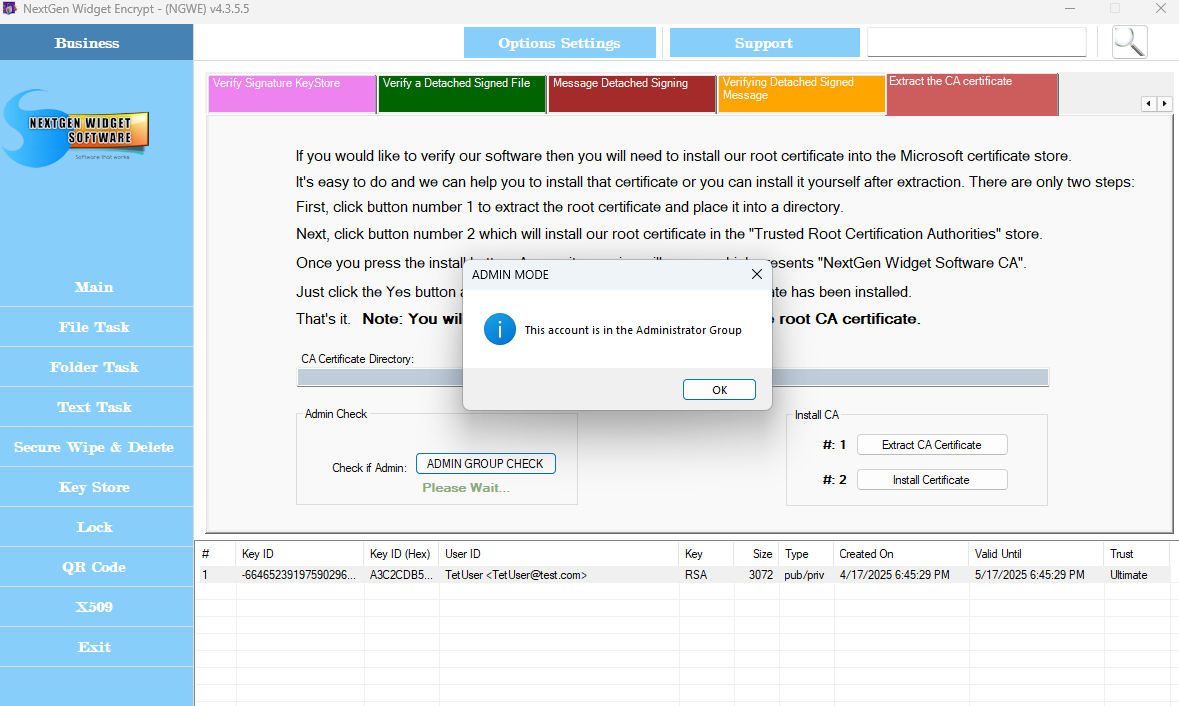Click the blue info icon in the dialog
Screen dimensions: 1179x706
coord(499,329)
